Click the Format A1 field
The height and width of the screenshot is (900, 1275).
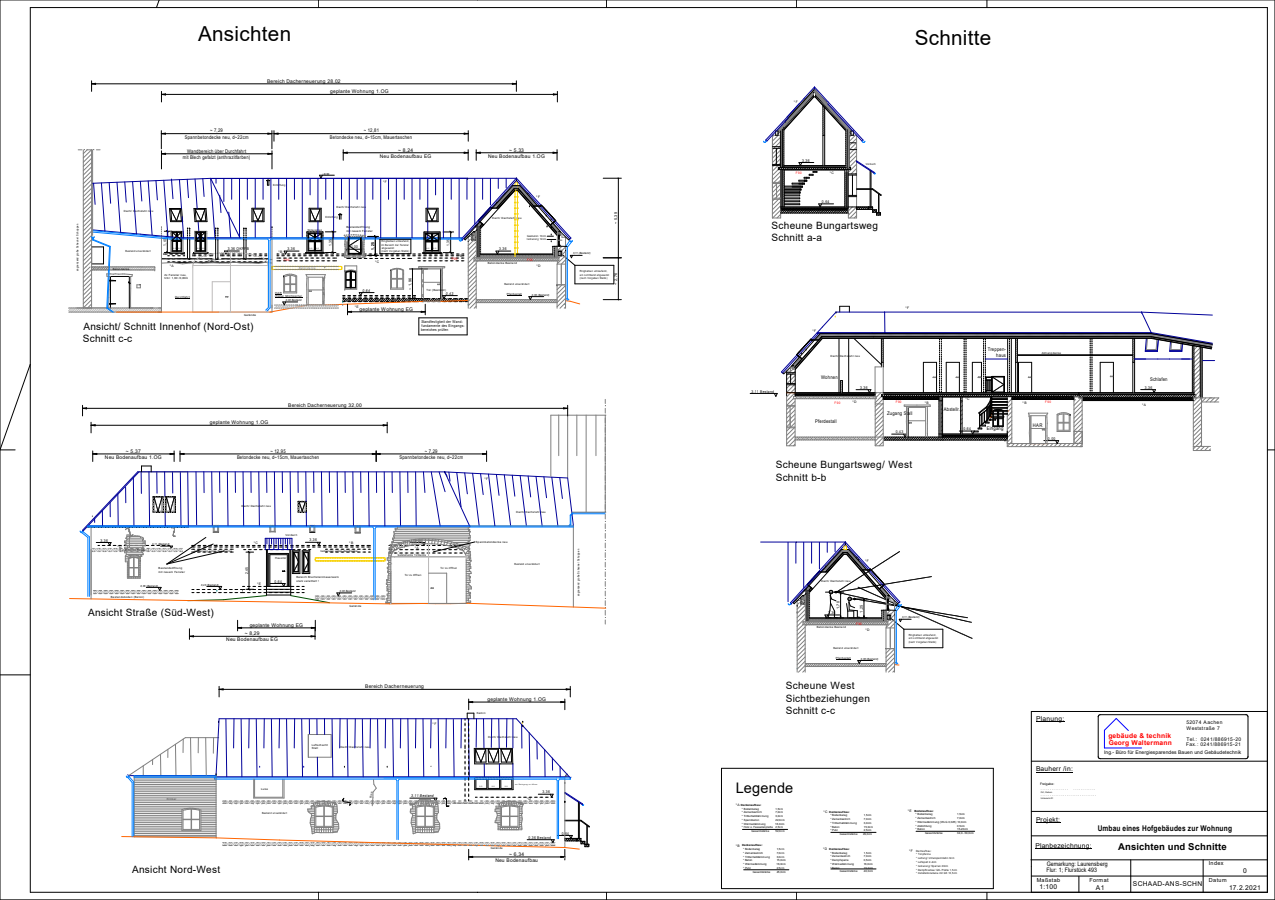tap(1099, 884)
